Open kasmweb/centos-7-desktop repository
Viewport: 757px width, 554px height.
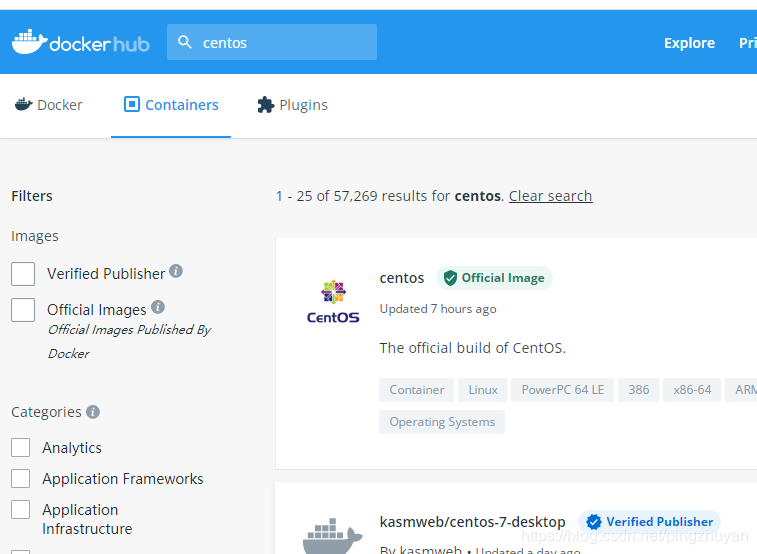(x=472, y=522)
